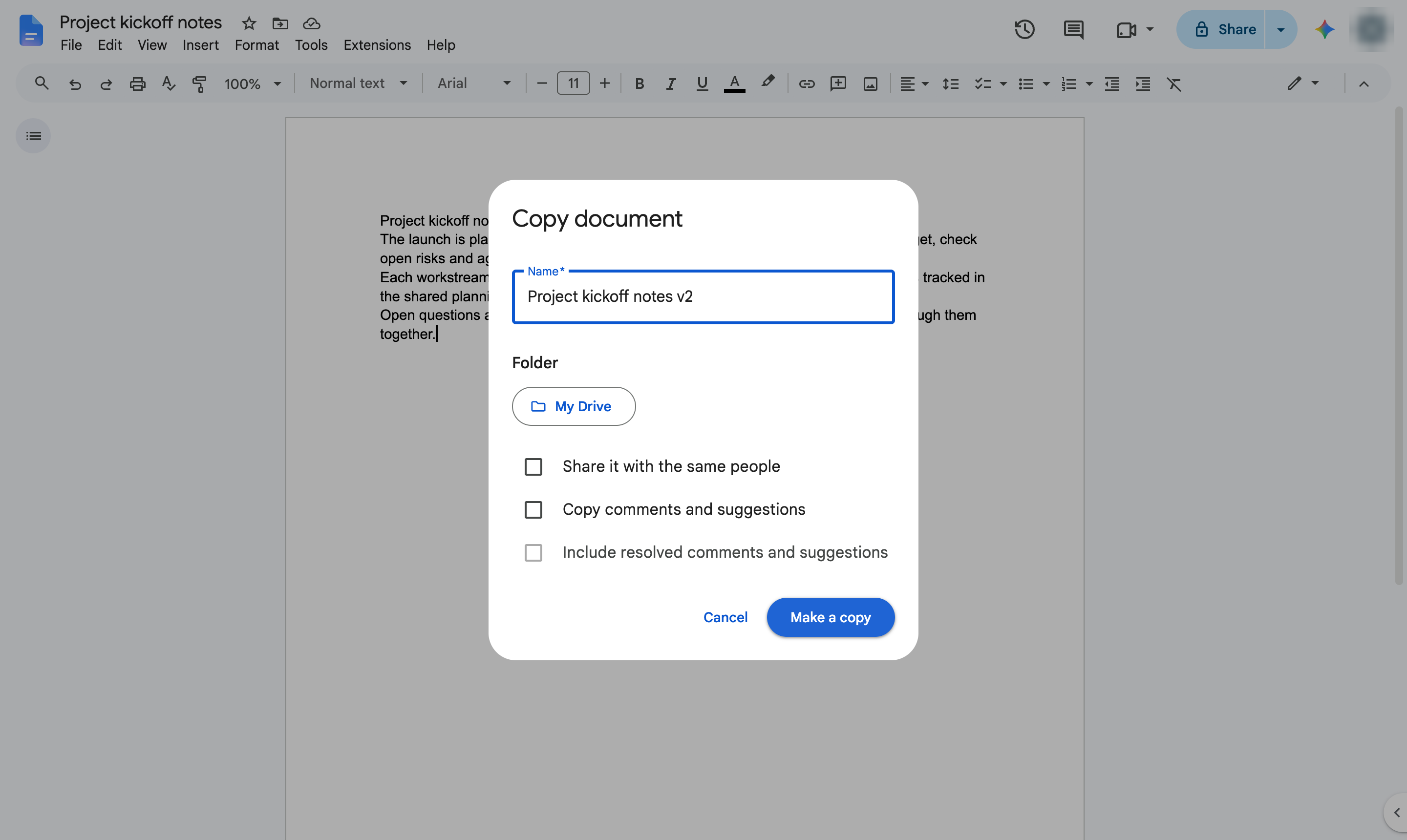Click Cancel in Copy document dialog
This screenshot has width=1407, height=840.
coord(725,617)
